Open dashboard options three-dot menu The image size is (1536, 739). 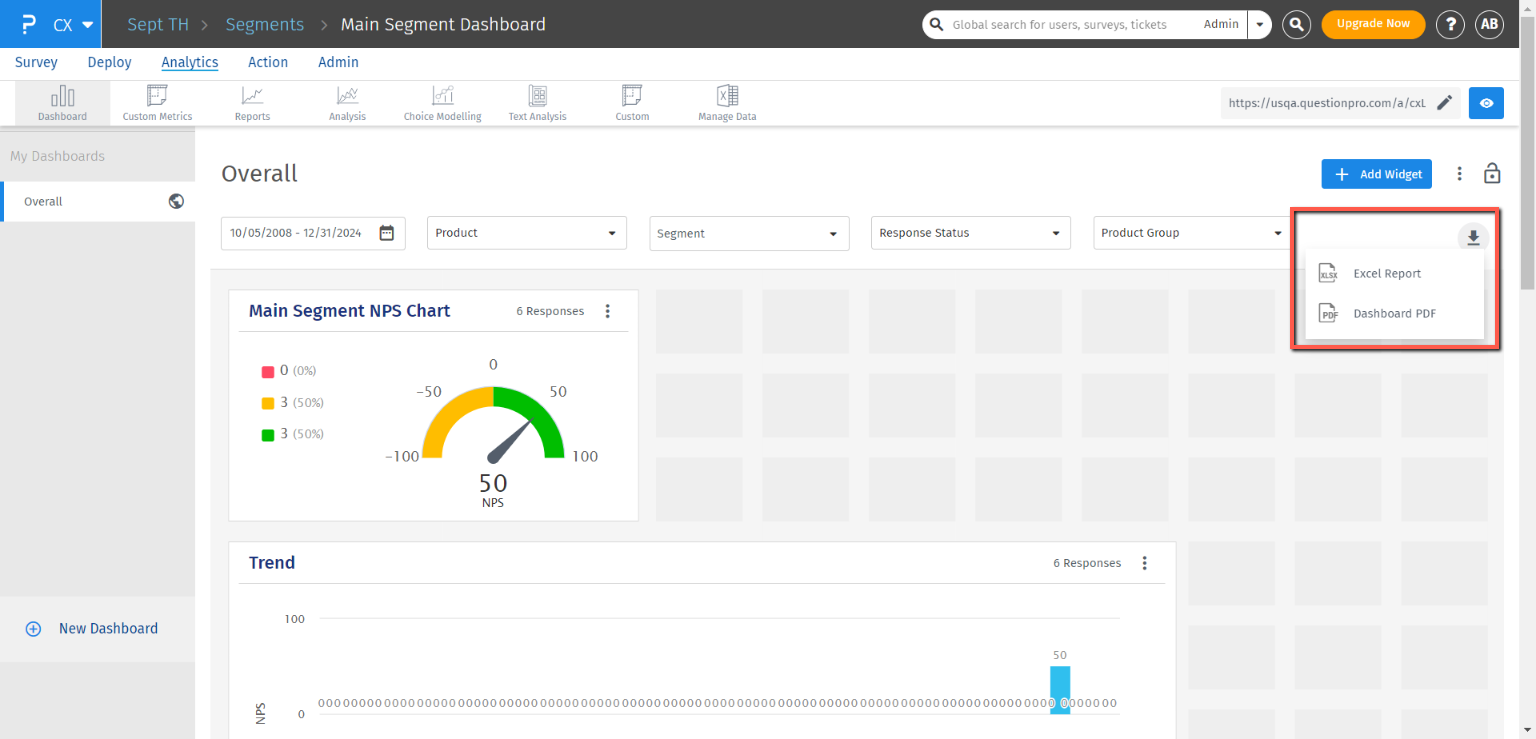pos(1460,174)
